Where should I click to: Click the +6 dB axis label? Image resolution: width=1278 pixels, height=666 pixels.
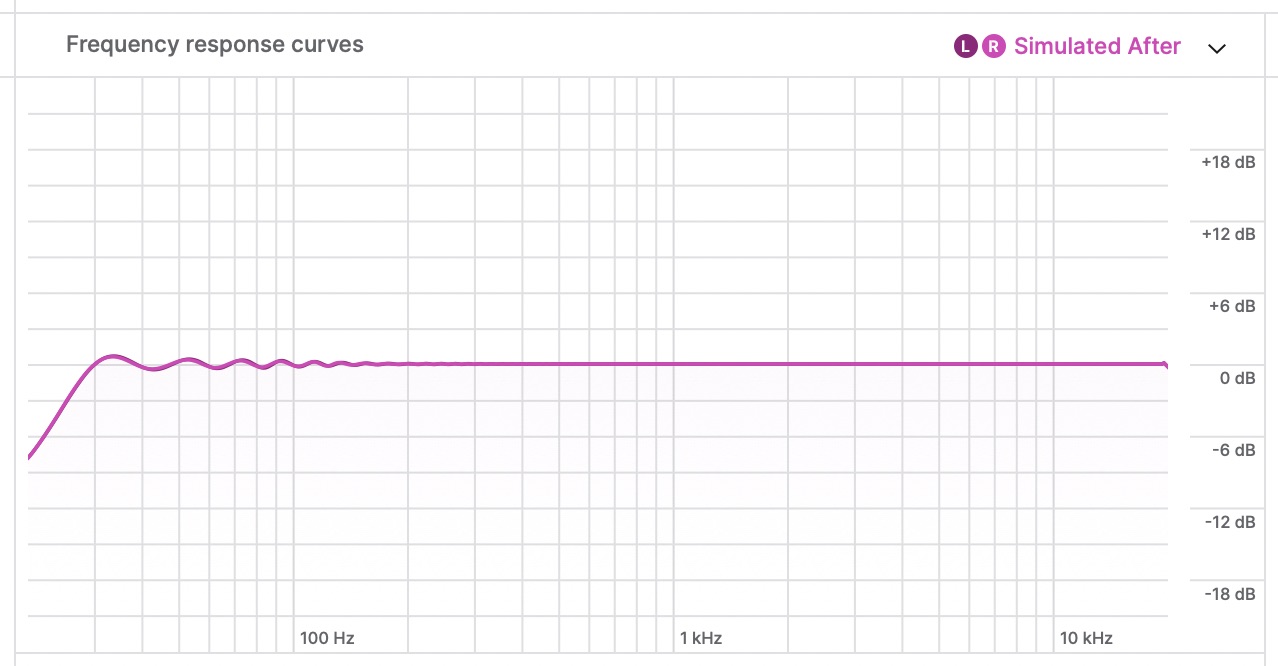tap(1232, 306)
